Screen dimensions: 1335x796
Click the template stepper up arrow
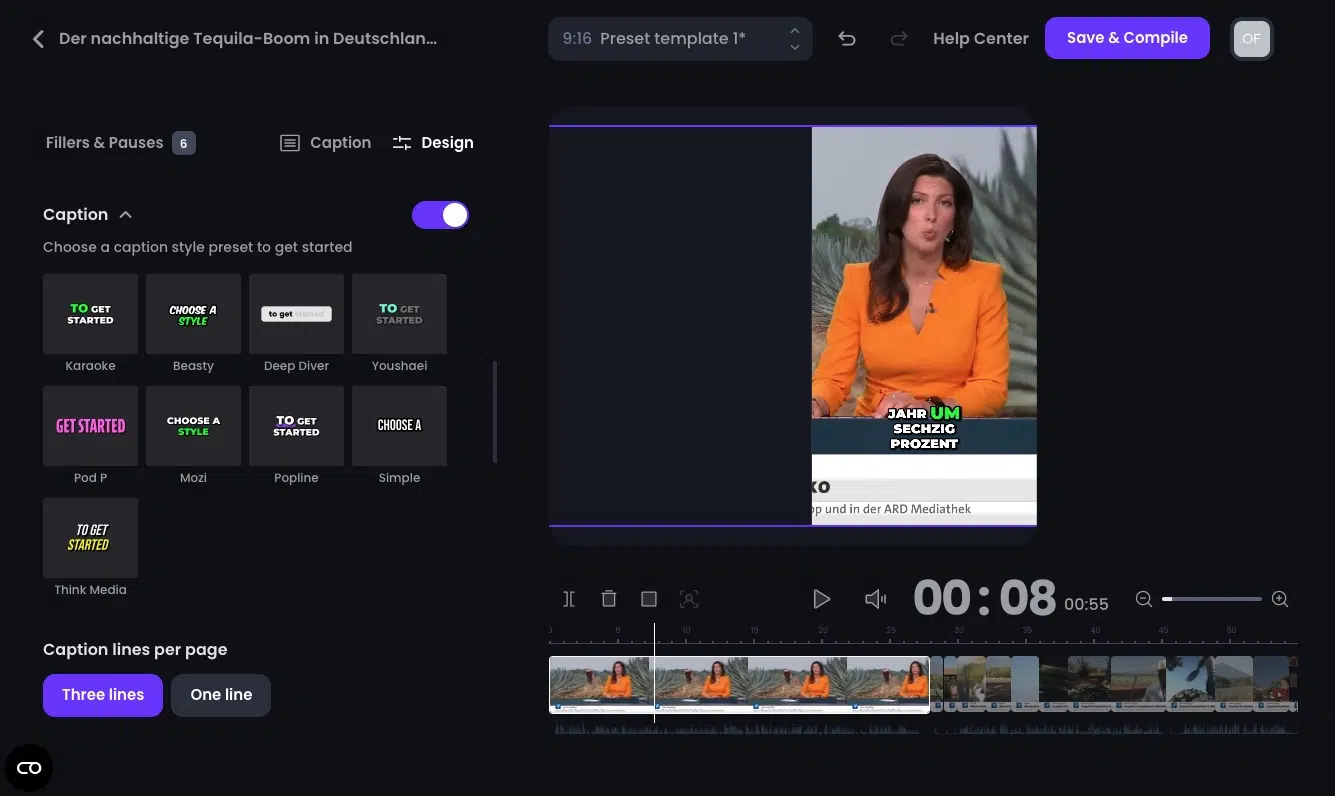tap(794, 31)
